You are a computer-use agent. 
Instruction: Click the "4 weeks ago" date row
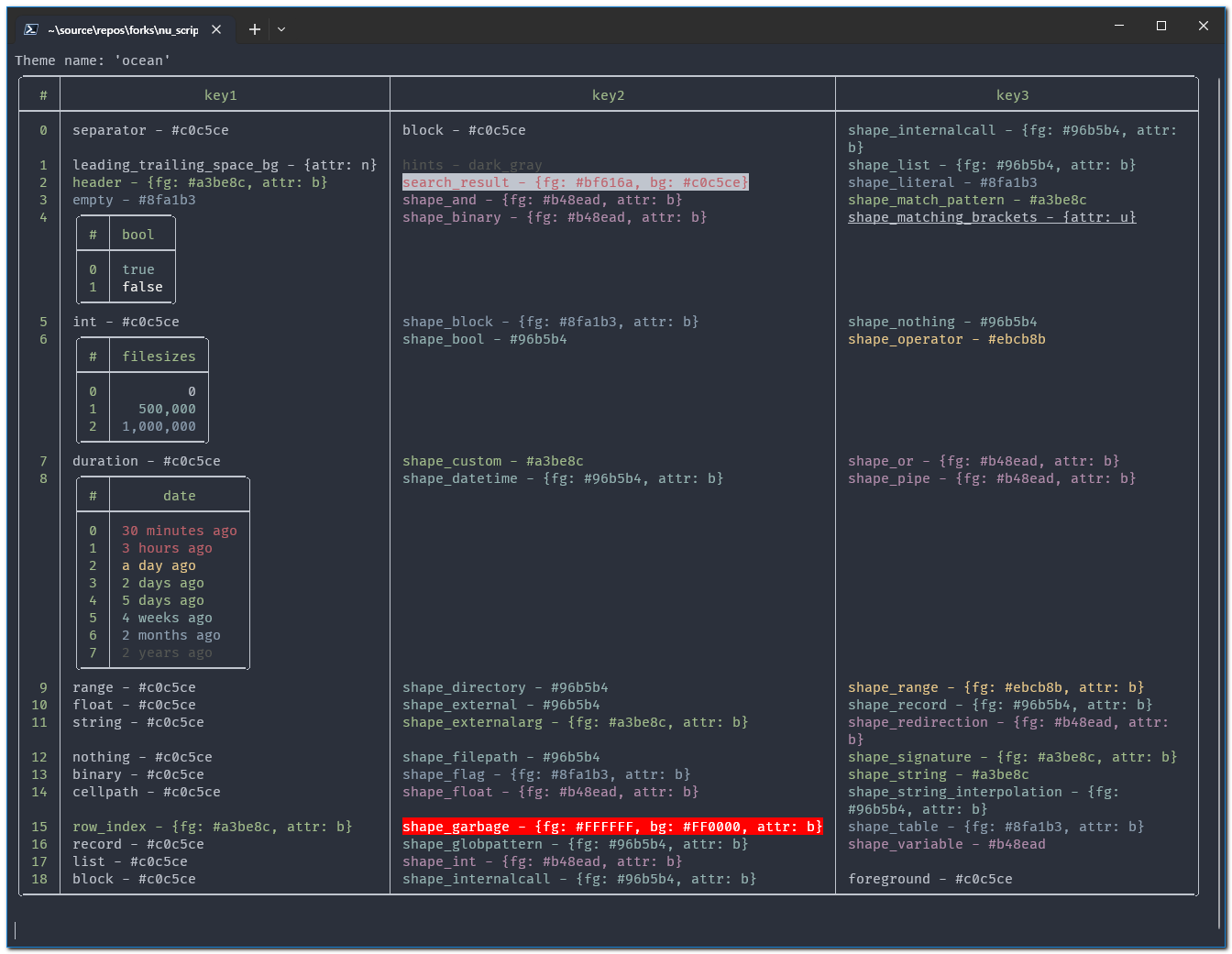[168, 618]
